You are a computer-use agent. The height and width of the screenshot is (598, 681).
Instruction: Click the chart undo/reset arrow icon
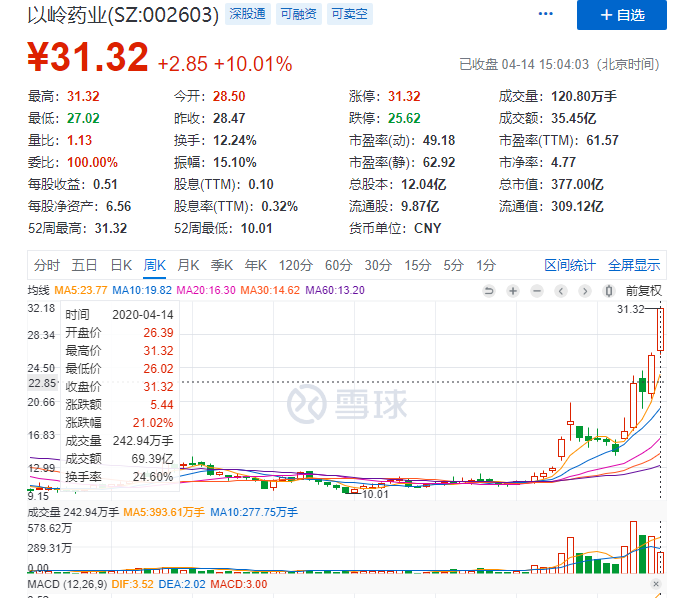(489, 291)
